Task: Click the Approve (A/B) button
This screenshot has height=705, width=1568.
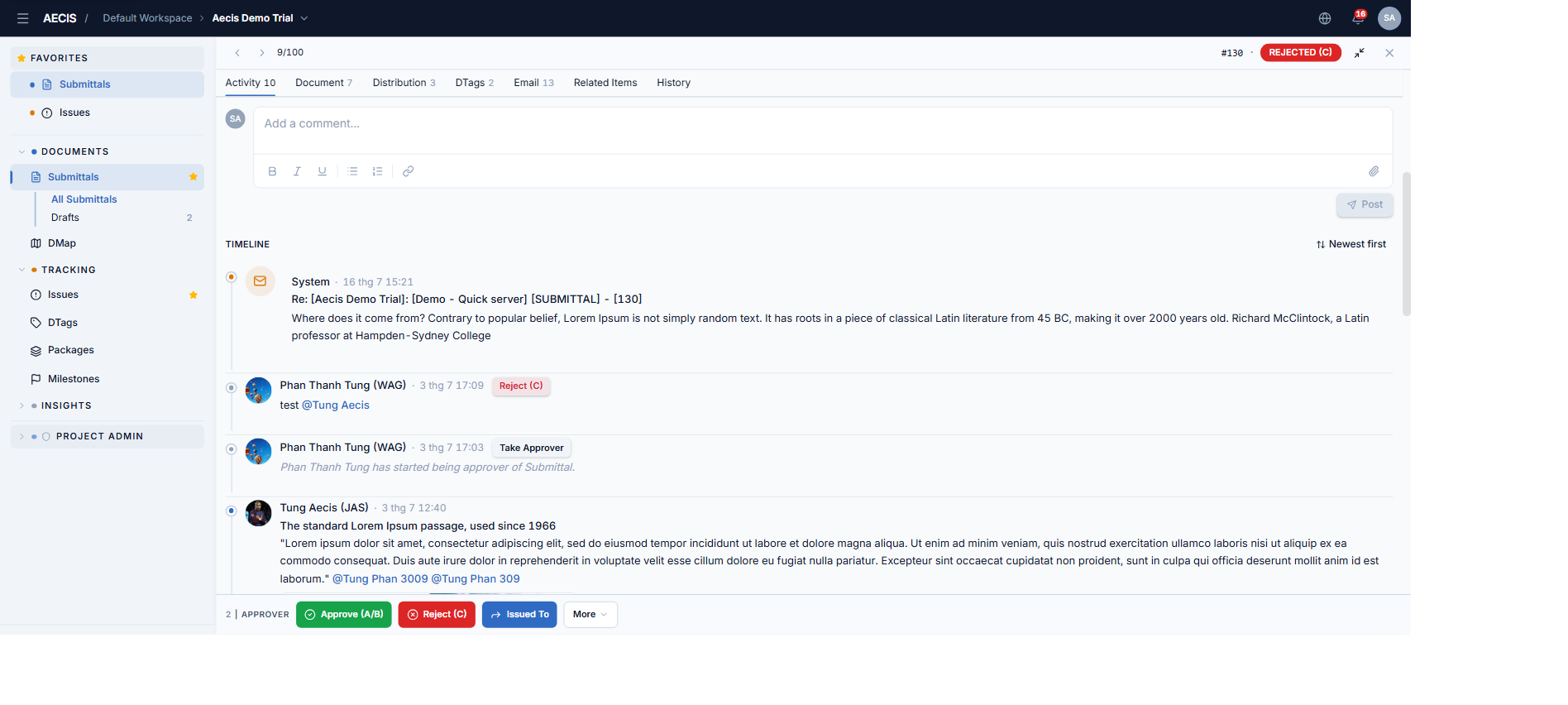Action: (x=344, y=615)
